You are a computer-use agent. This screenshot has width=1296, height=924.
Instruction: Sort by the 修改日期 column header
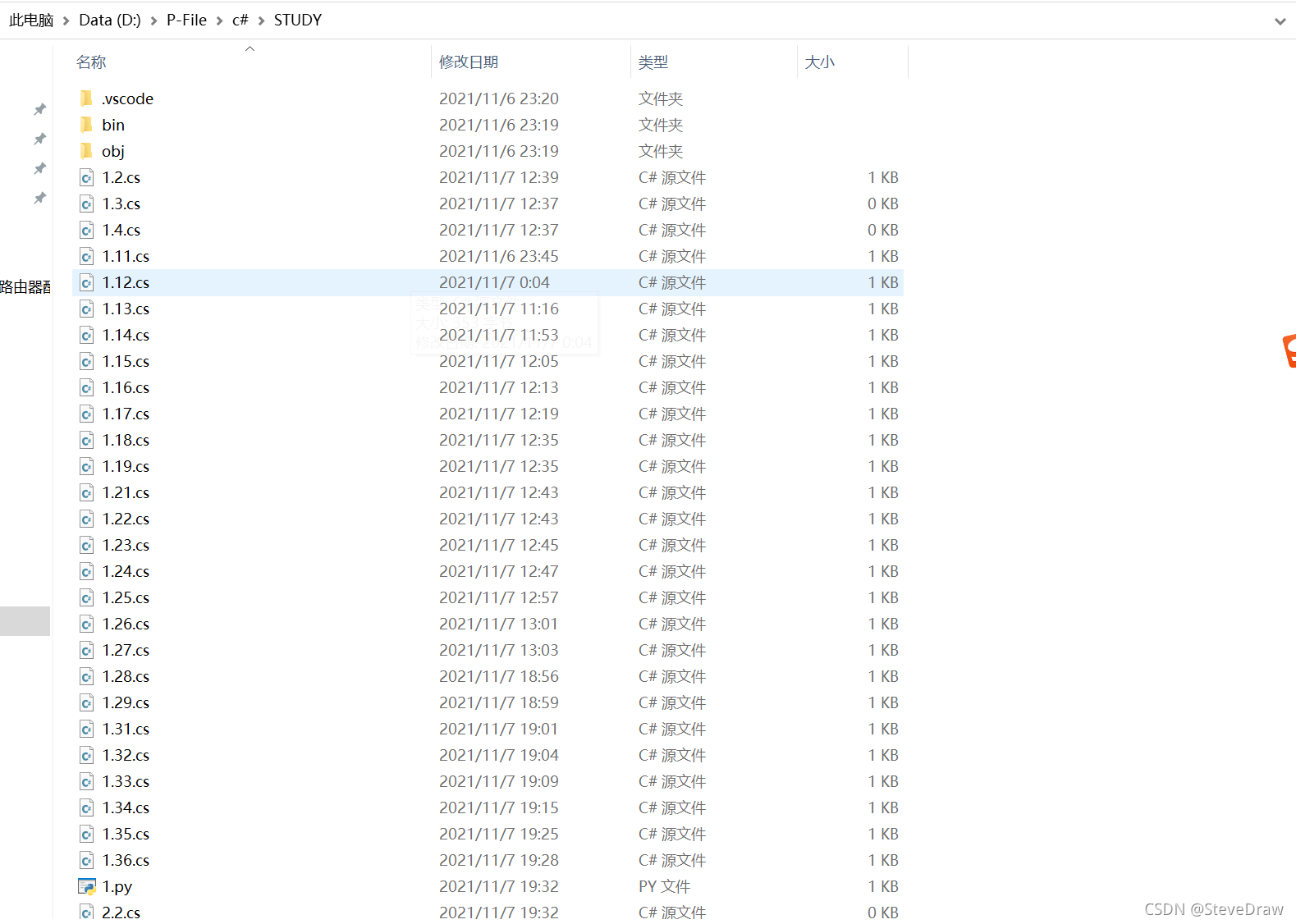[469, 62]
